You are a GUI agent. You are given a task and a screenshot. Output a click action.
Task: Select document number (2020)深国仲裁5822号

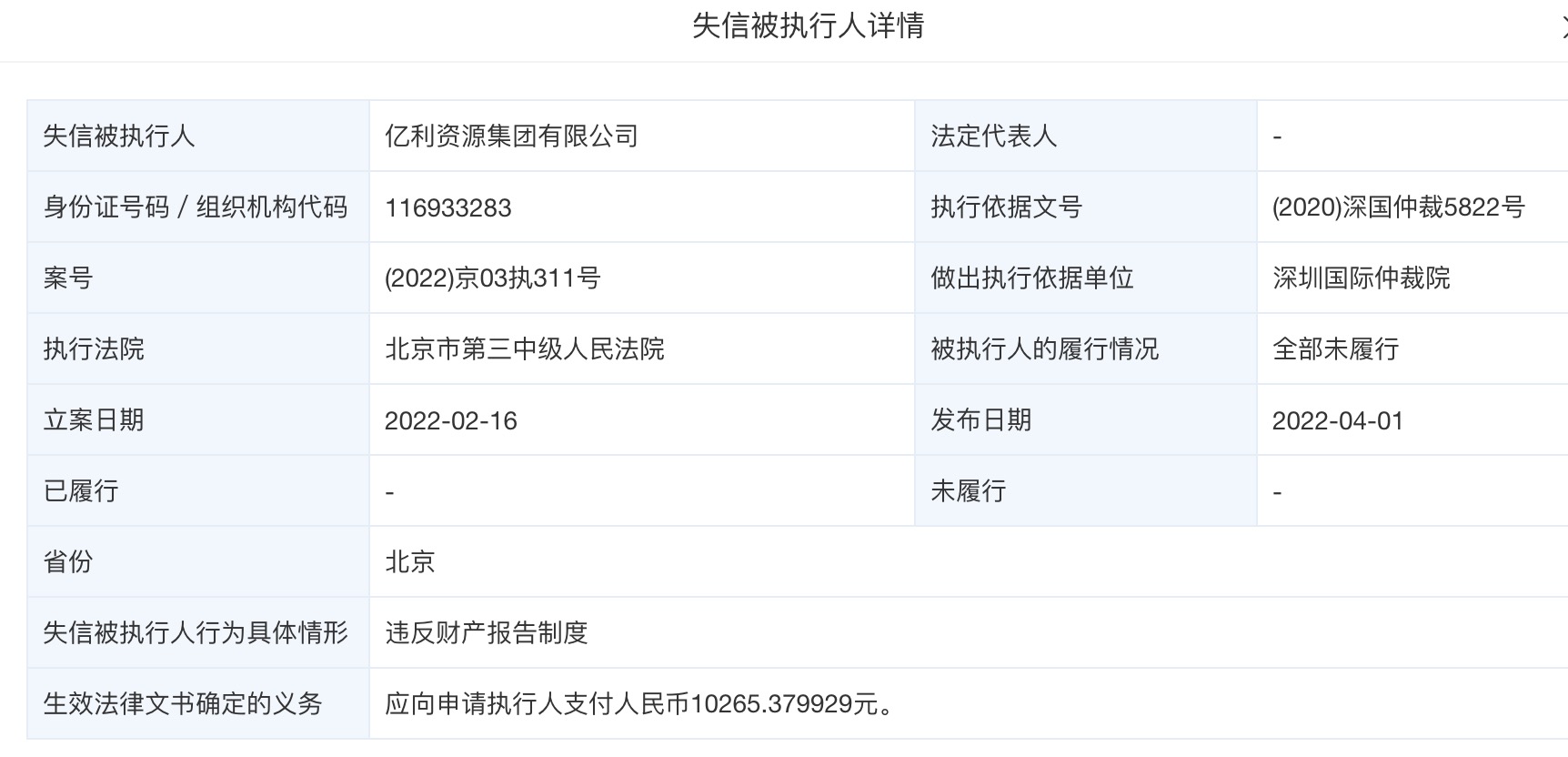click(x=1398, y=208)
